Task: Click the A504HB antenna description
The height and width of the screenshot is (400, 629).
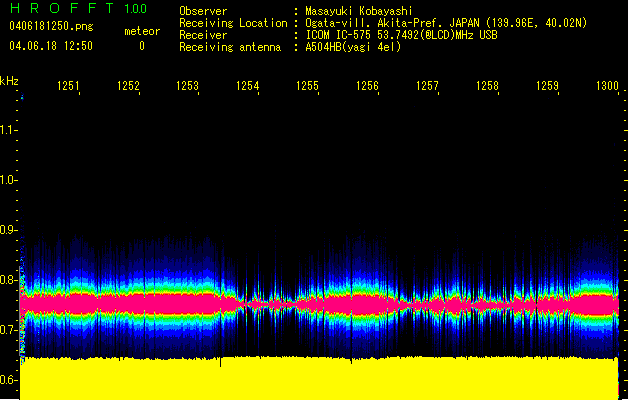Action: coord(352,47)
